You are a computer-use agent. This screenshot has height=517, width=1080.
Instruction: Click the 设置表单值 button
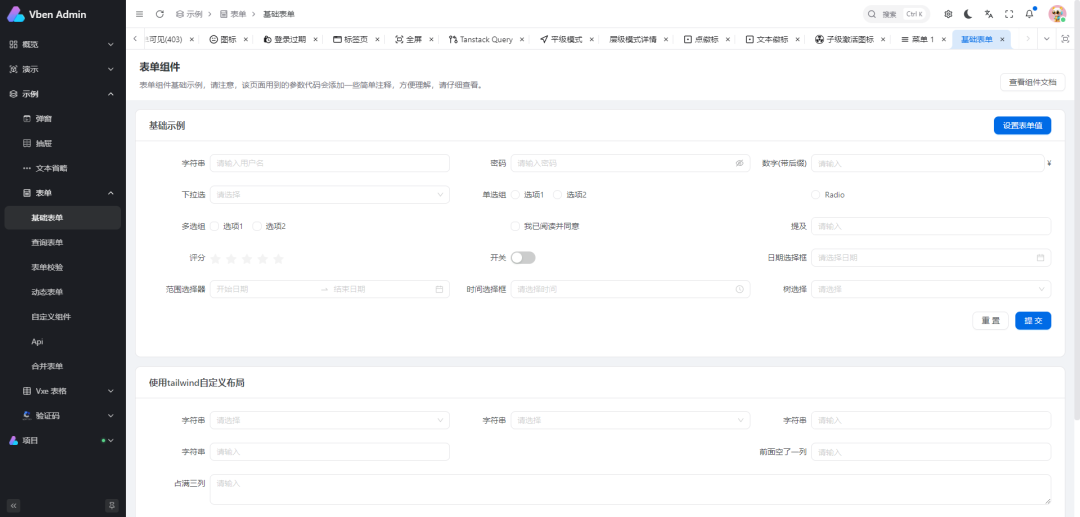(1021, 126)
